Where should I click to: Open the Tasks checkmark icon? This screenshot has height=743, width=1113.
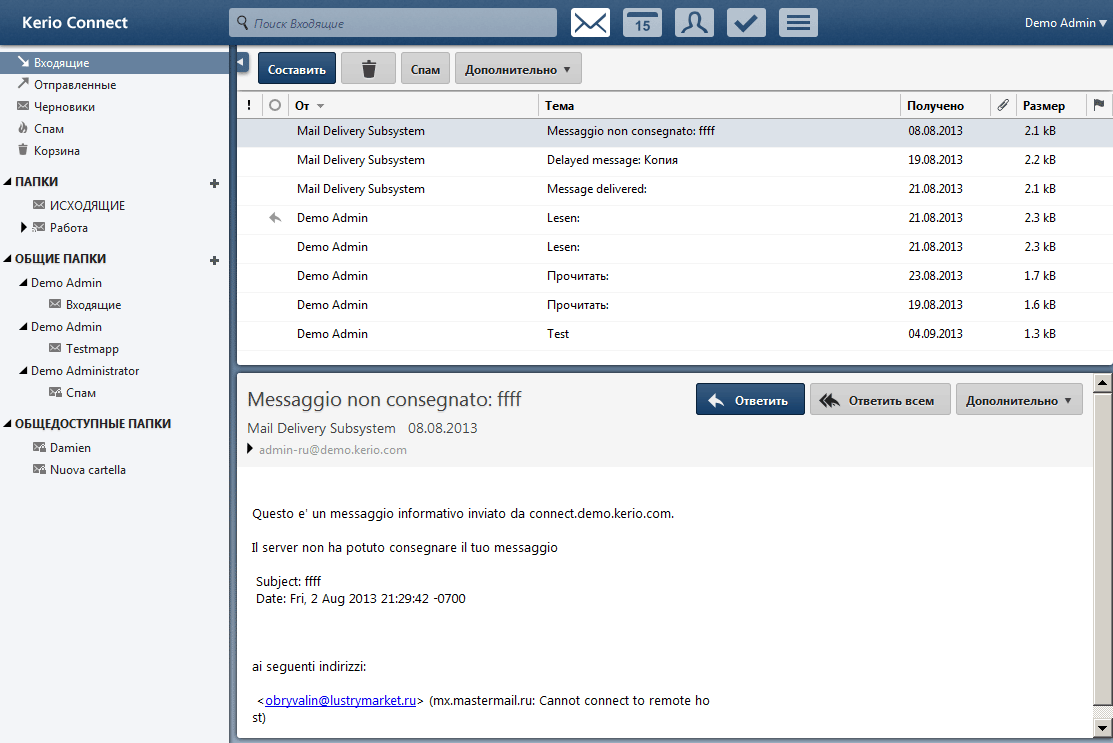(746, 23)
